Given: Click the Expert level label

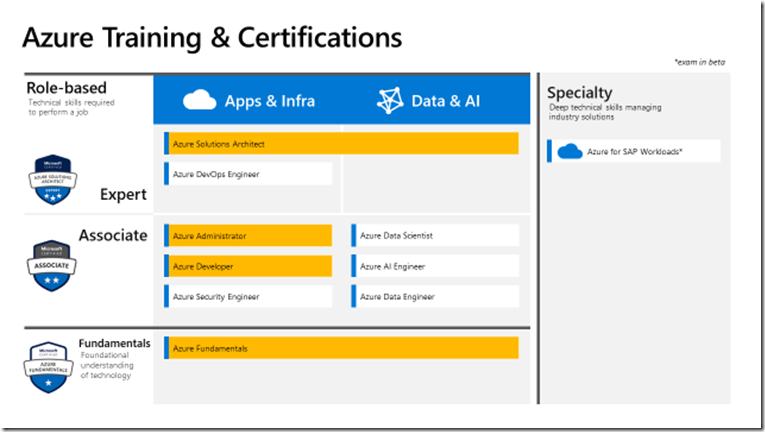Looking at the screenshot, I should click(x=123, y=194).
